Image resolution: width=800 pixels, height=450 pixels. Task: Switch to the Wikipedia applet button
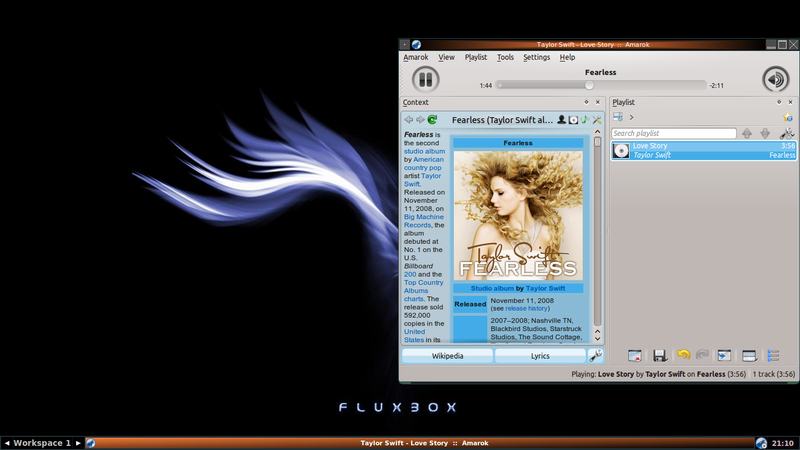pos(447,356)
